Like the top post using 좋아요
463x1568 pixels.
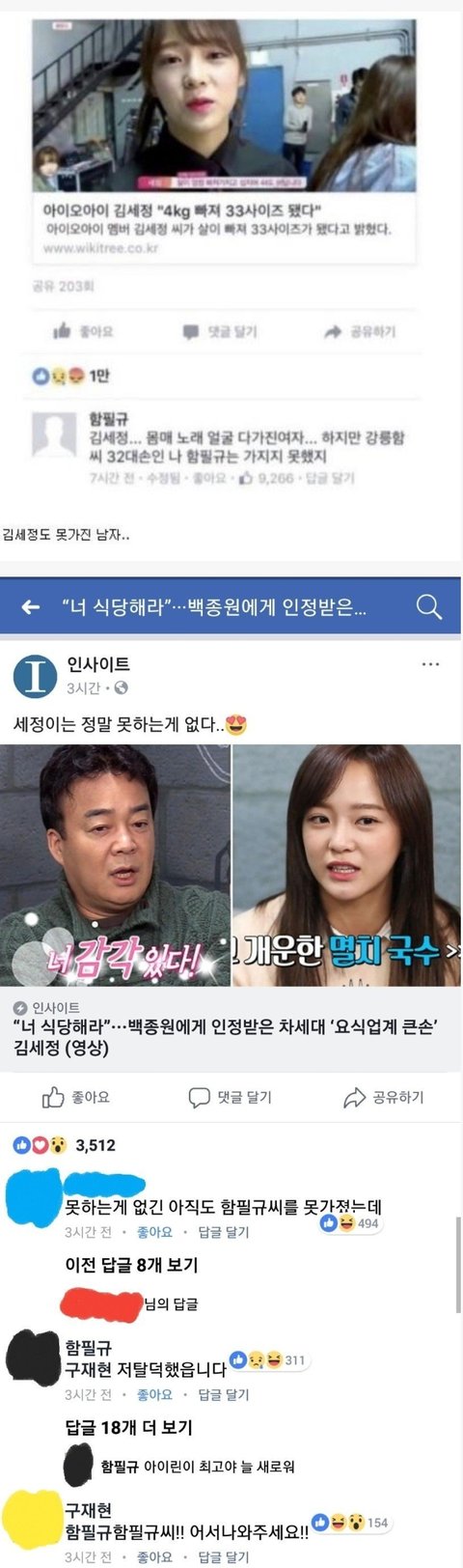pos(83,331)
